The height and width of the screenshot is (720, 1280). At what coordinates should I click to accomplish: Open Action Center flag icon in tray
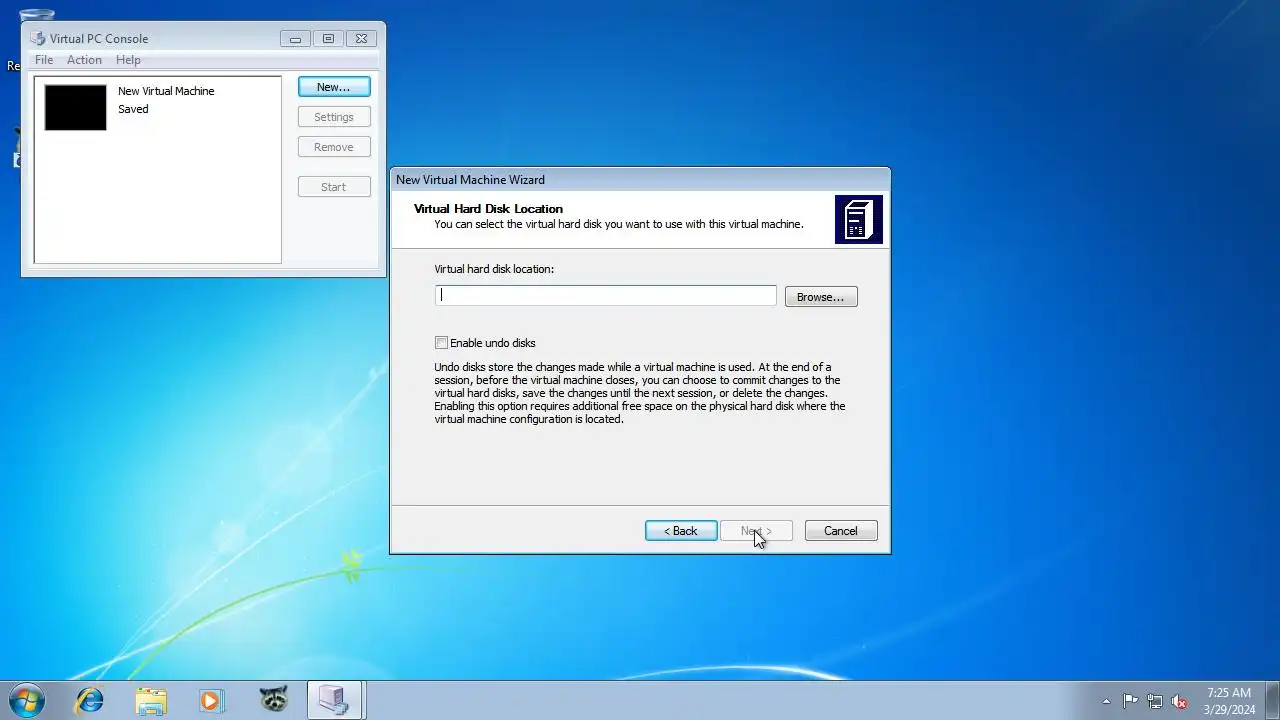click(x=1130, y=701)
